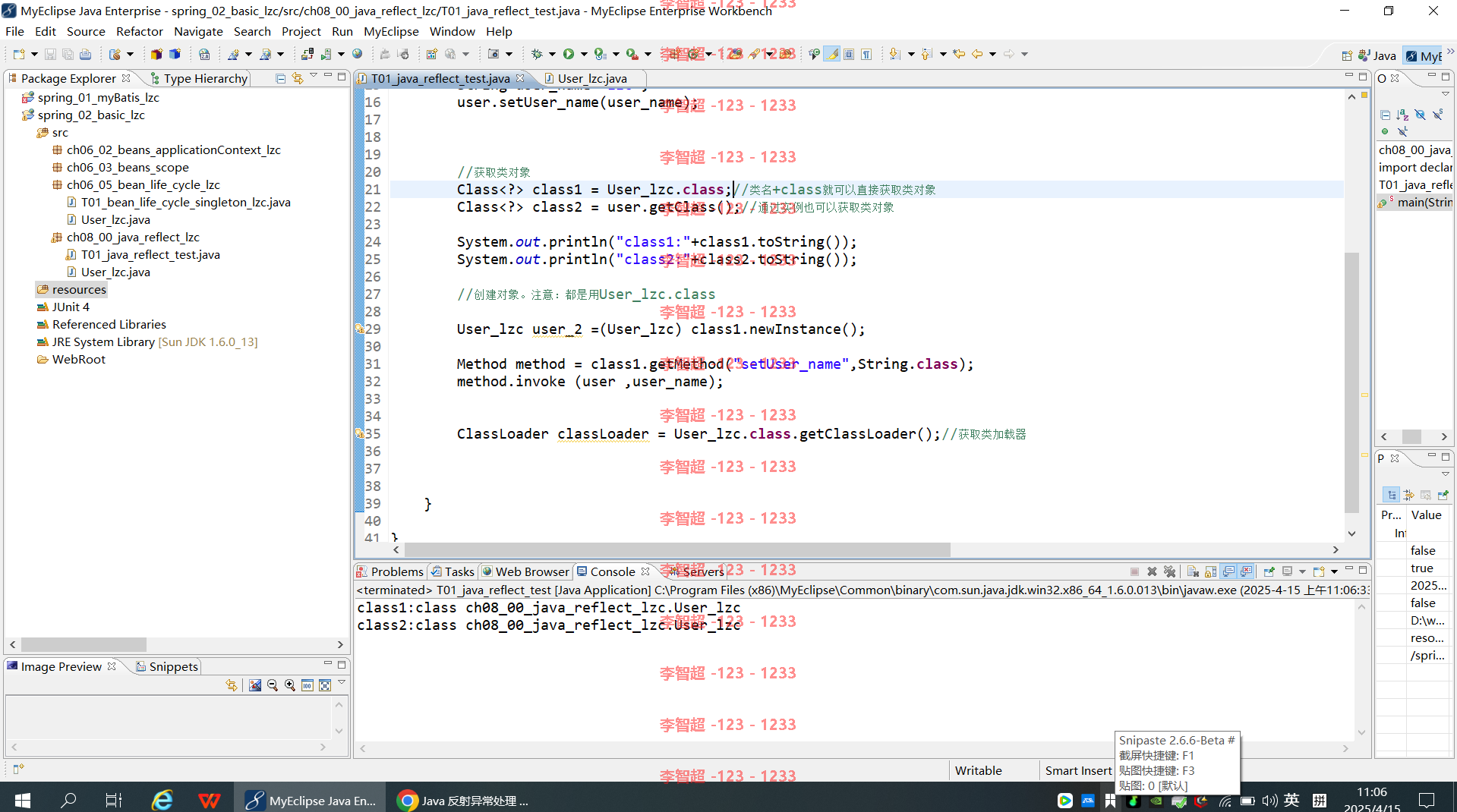Click zoom out icon in Image Preview
This screenshot has width=1457, height=812.
click(273, 685)
